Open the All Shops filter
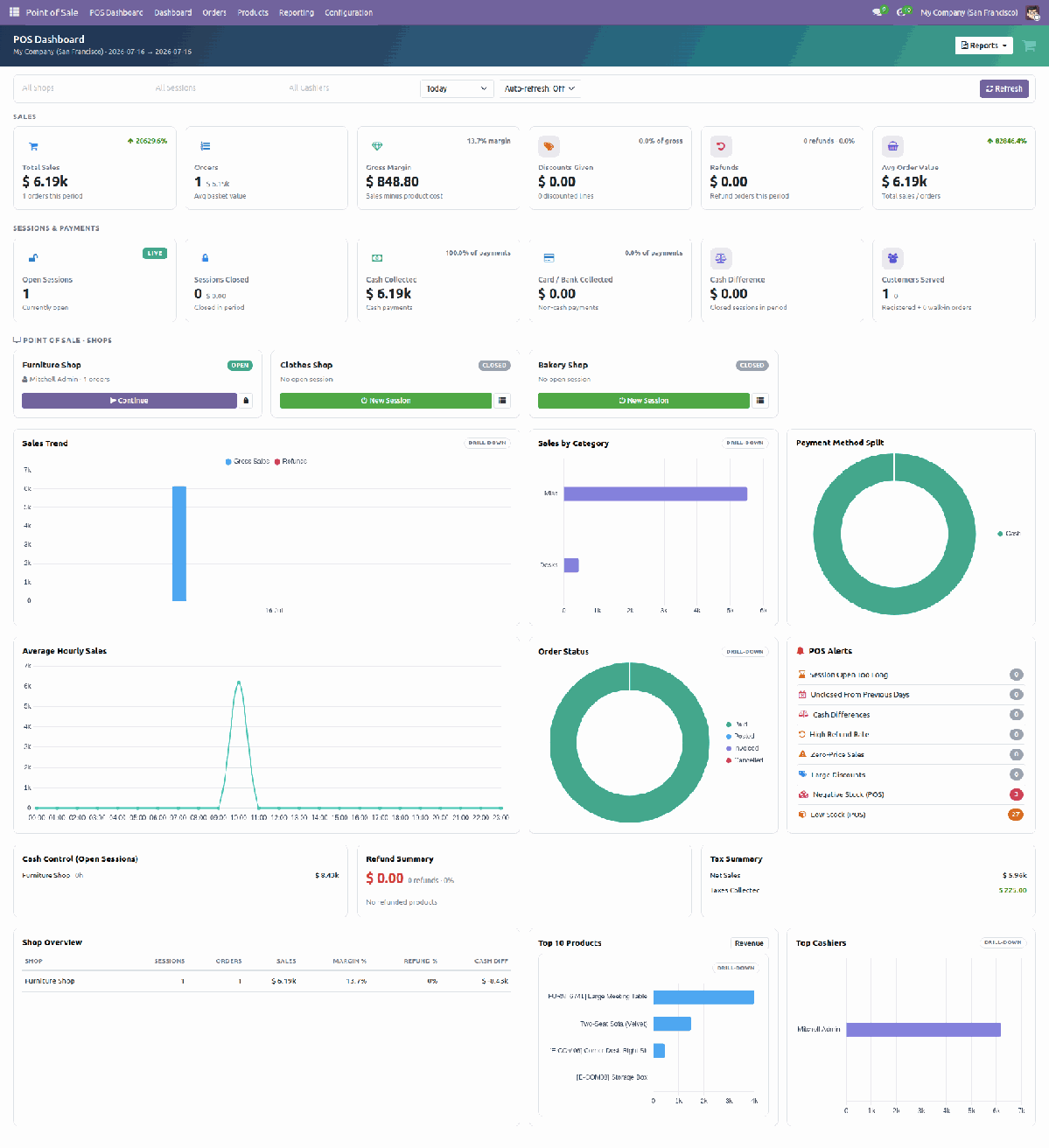Viewport: 1049px width, 1148px height. [x=80, y=88]
